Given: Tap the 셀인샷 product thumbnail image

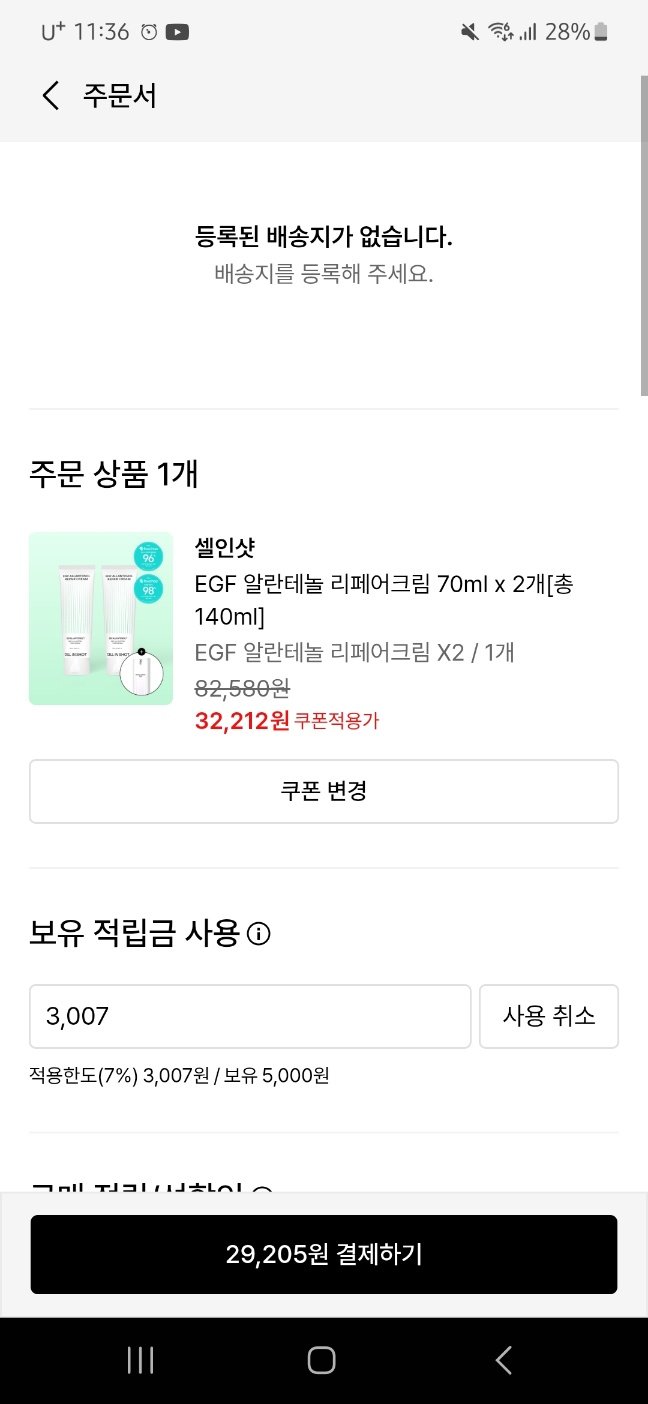Looking at the screenshot, I should point(101,619).
